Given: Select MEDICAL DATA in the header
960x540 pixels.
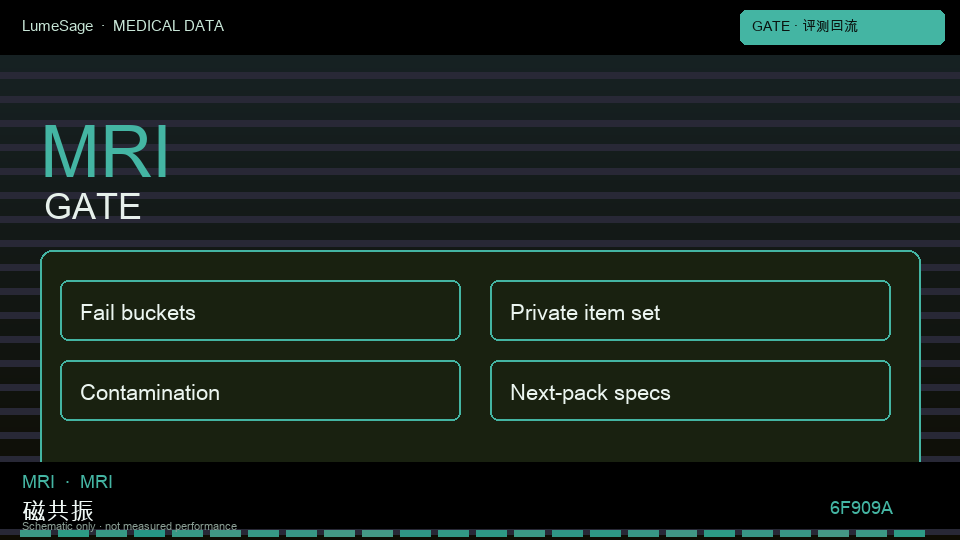Looking at the screenshot, I should 168,26.
